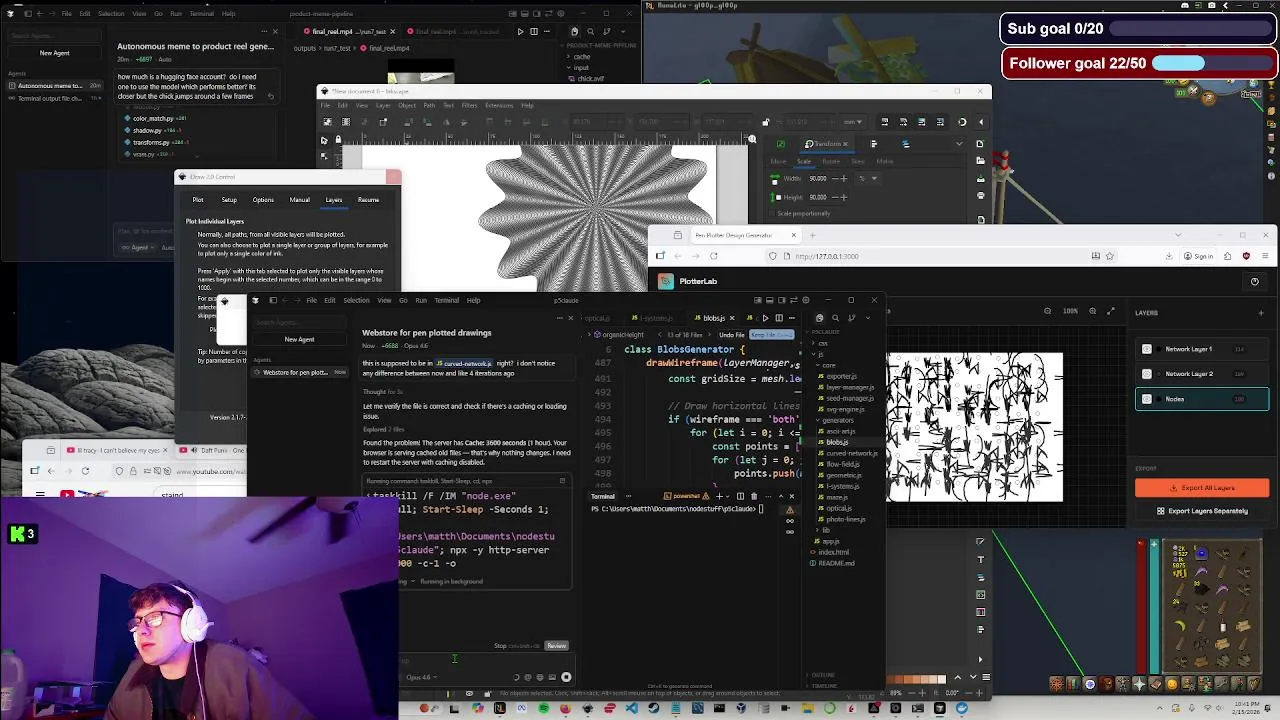Viewport: 1280px width, 720px height.
Task: Toggle visibility eye of Network Layer 2
Action: (x=1147, y=374)
